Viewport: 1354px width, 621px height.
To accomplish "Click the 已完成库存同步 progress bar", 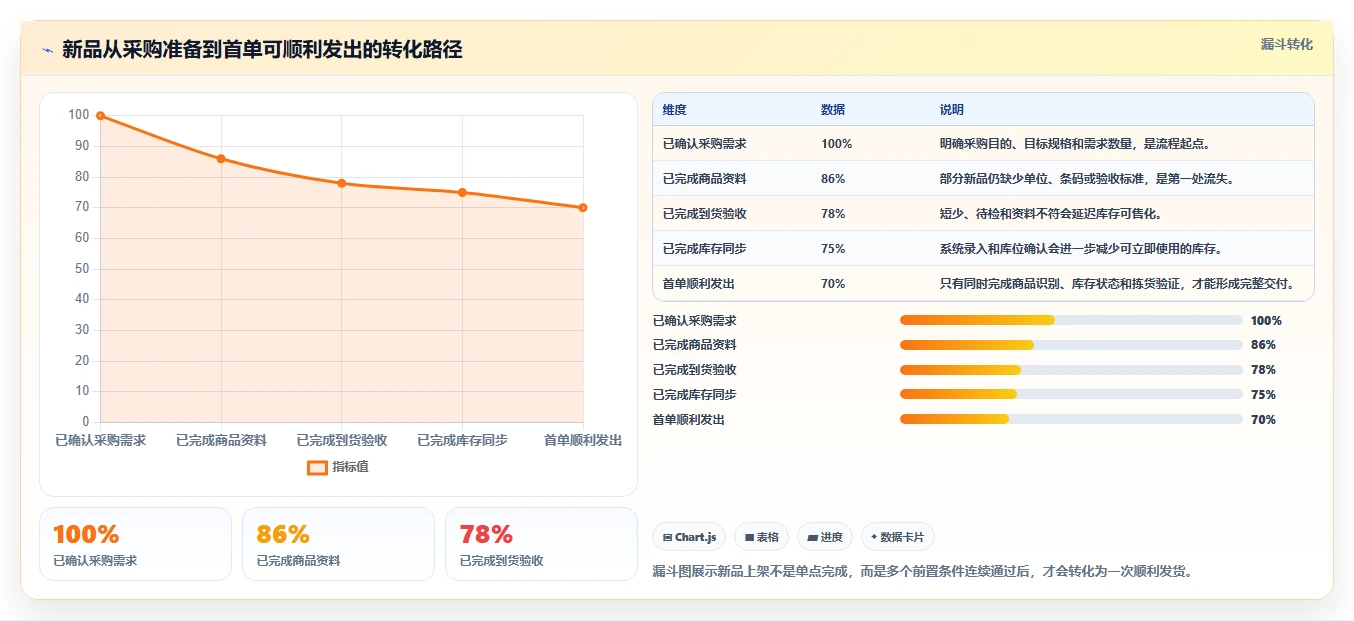I will coord(1071,394).
